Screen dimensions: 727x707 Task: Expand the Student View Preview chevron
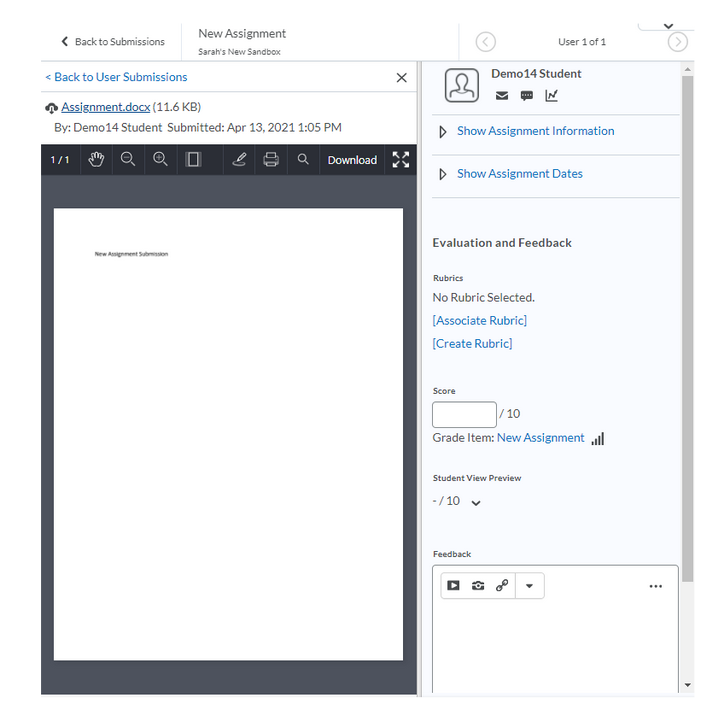point(476,502)
